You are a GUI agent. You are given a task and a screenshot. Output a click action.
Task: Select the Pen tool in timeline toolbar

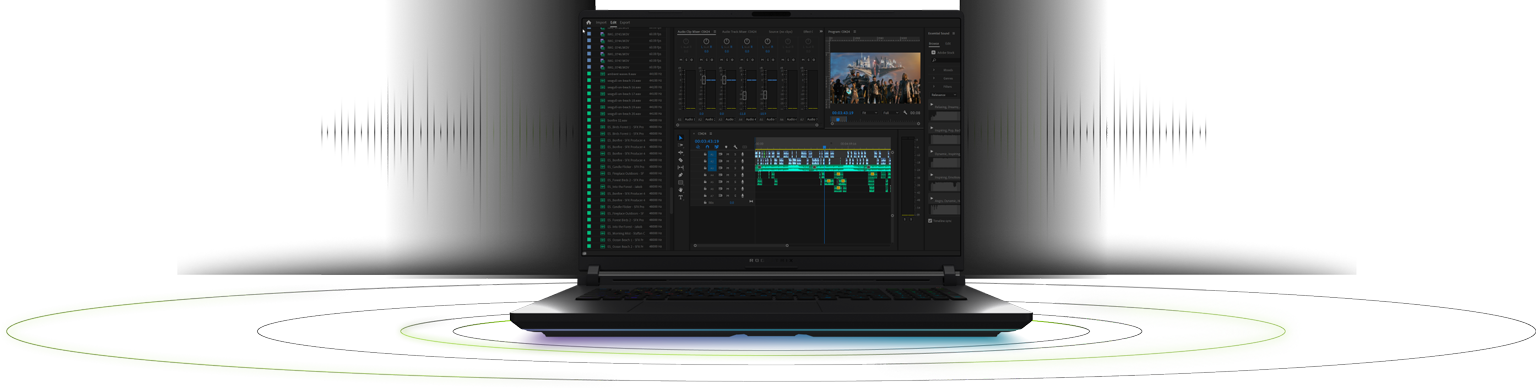point(681,175)
